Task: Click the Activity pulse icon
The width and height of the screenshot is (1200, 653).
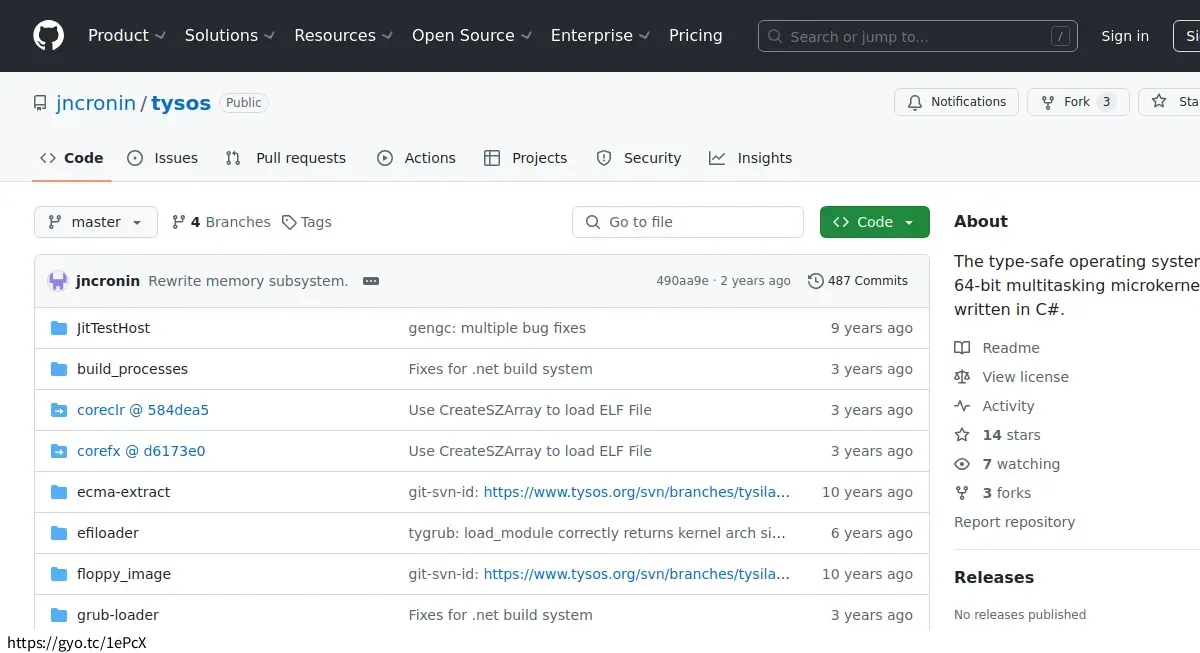Action: pyautogui.click(x=962, y=406)
